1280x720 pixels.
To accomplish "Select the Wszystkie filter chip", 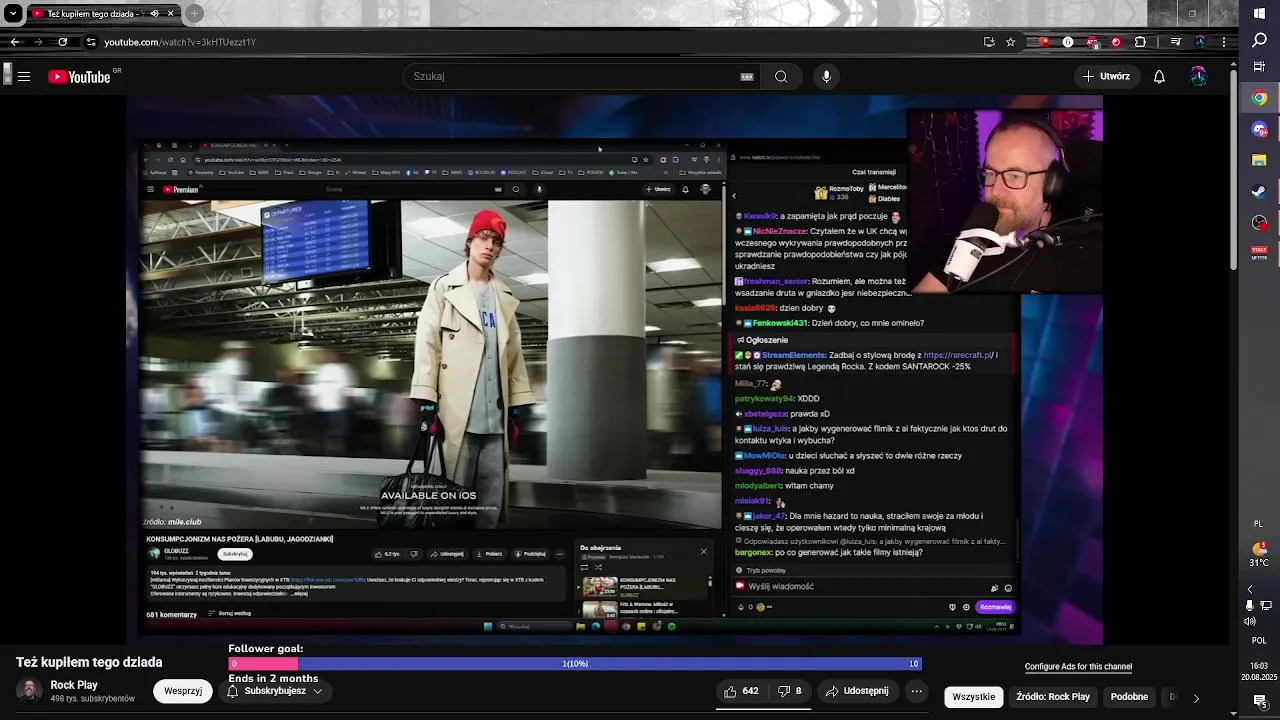I will [x=973, y=697].
